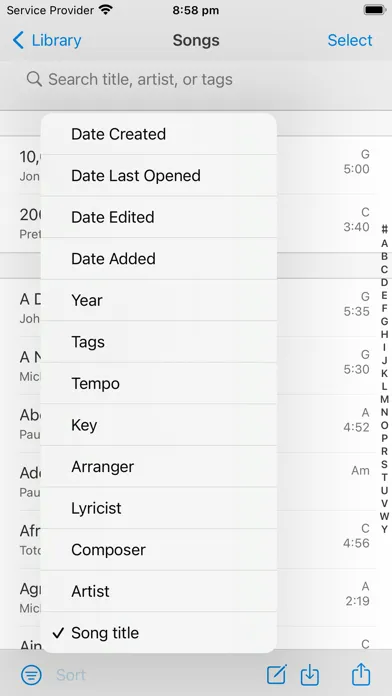Open the compose new song icon

click(277, 675)
